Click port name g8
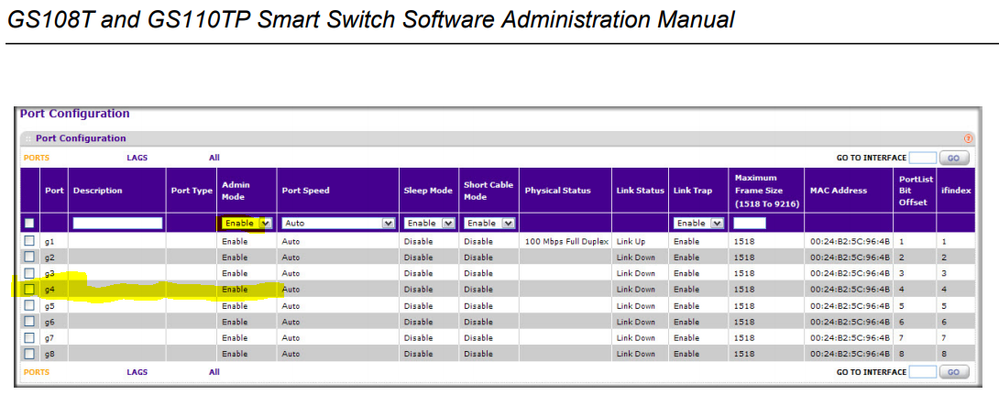 pos(50,354)
